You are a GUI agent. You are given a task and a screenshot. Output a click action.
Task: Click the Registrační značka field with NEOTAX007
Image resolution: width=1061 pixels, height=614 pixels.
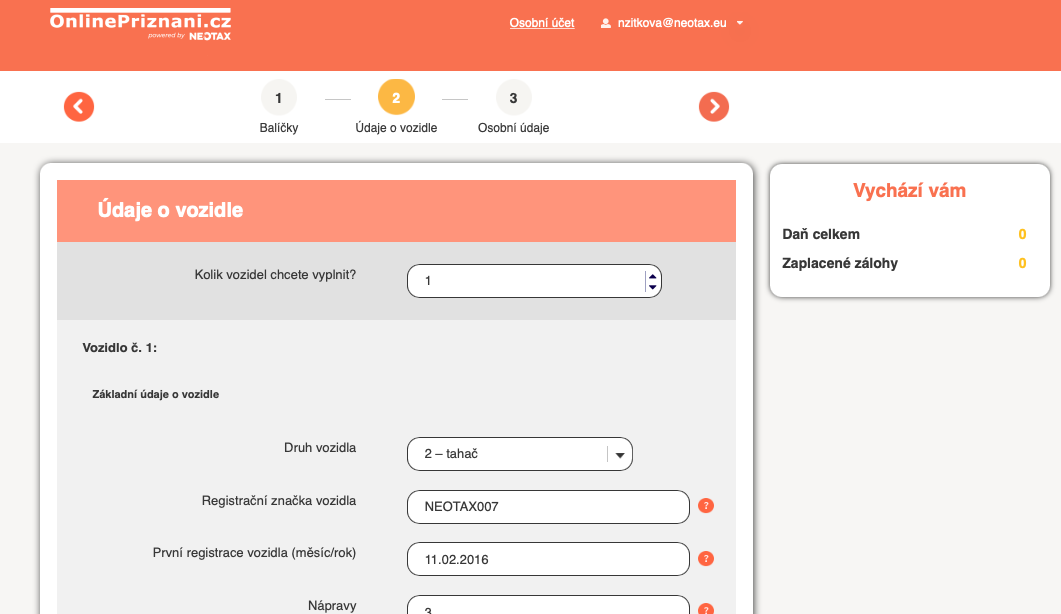(x=548, y=507)
